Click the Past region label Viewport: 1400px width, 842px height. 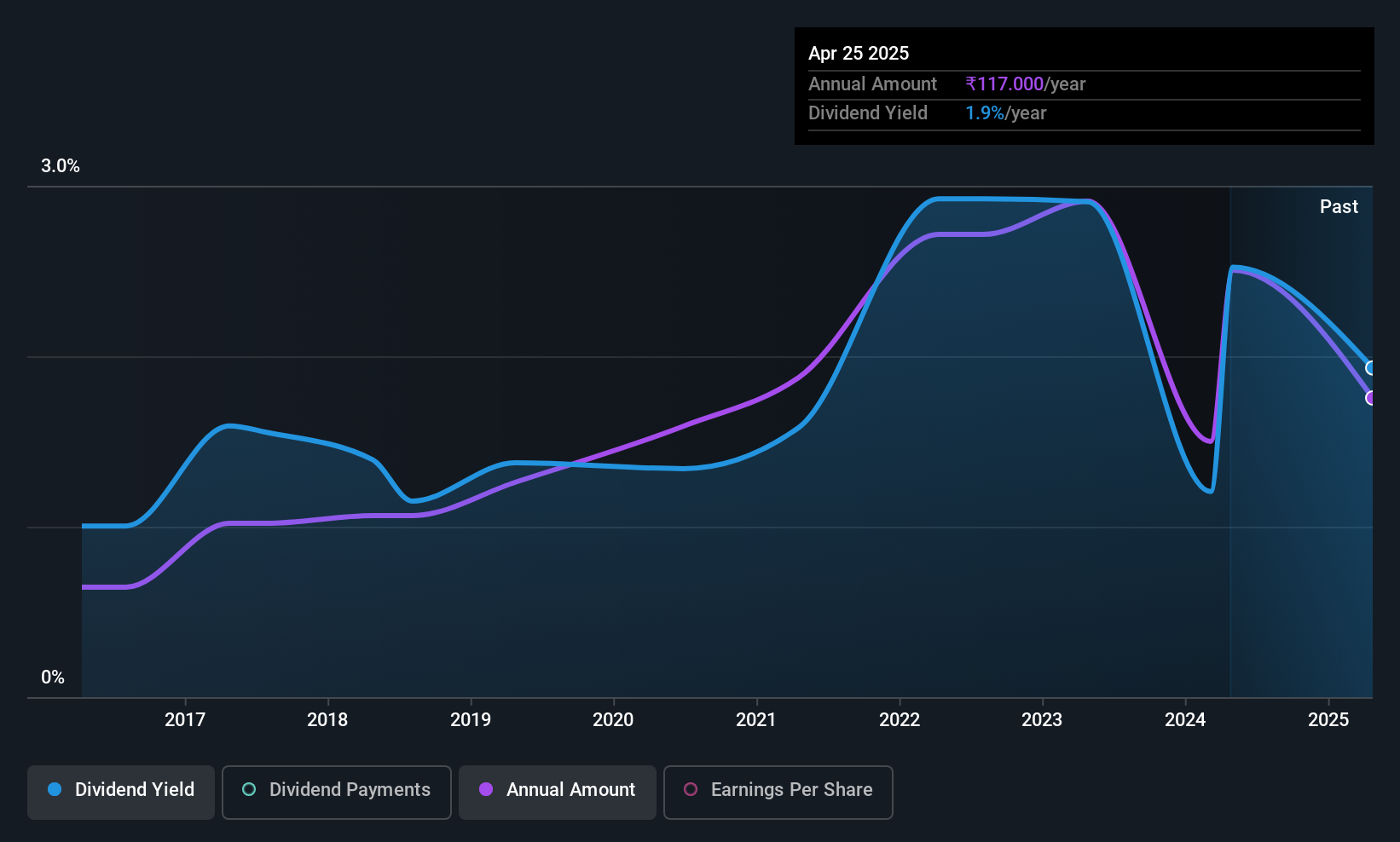pos(1339,206)
